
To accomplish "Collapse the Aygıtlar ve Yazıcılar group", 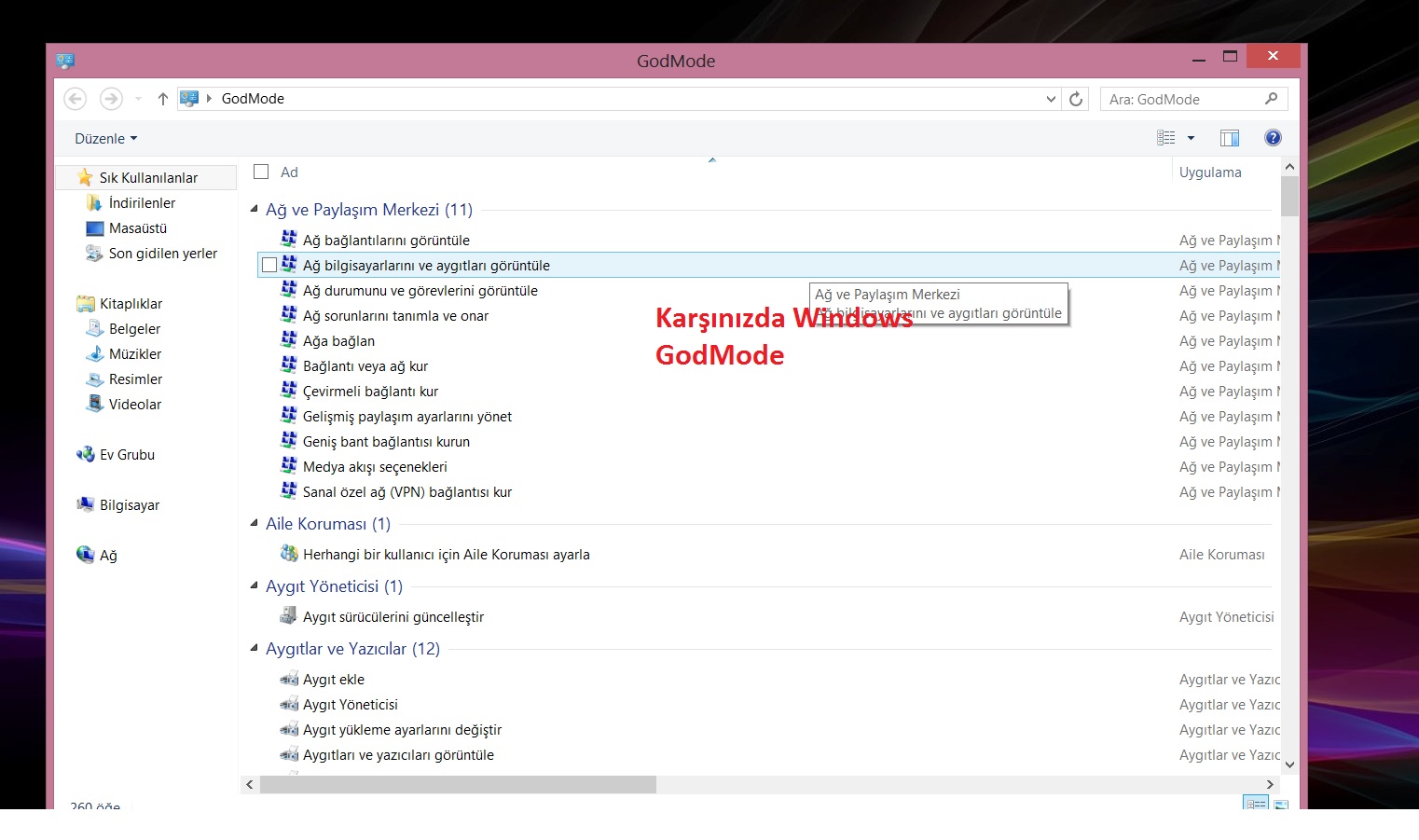I will click(x=255, y=648).
